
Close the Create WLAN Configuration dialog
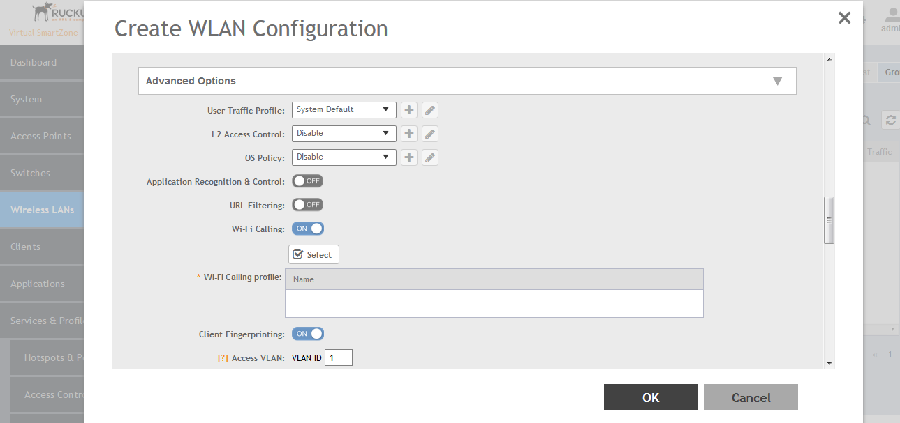(x=844, y=18)
